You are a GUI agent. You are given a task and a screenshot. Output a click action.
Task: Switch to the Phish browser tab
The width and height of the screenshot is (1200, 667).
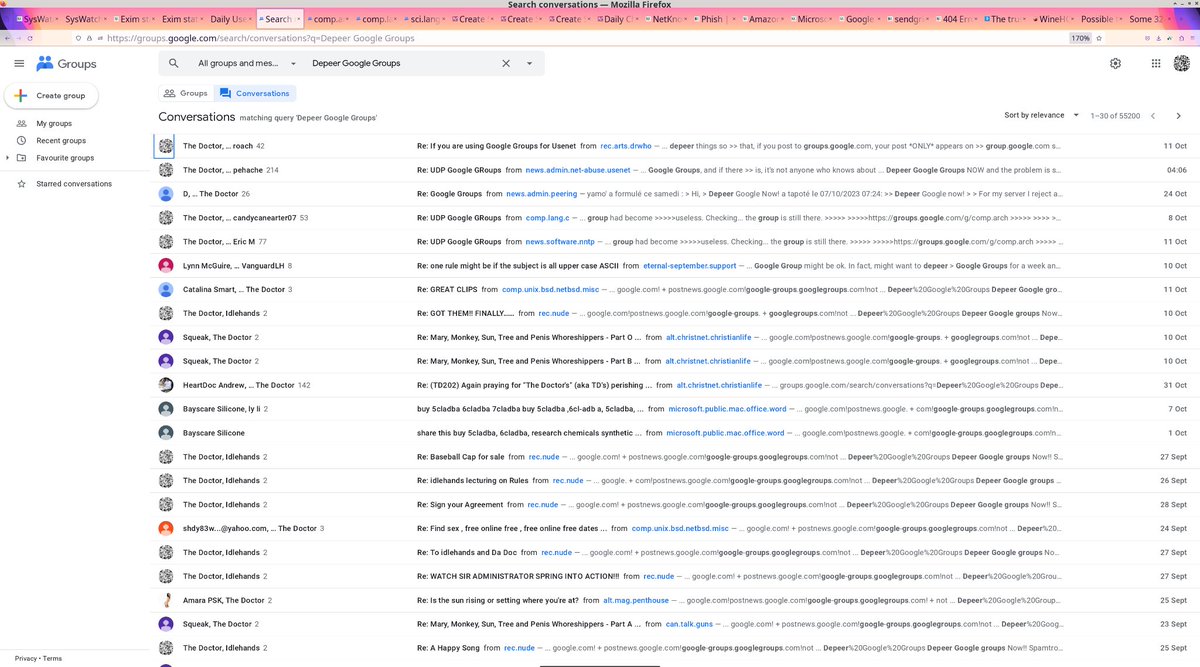(716, 19)
